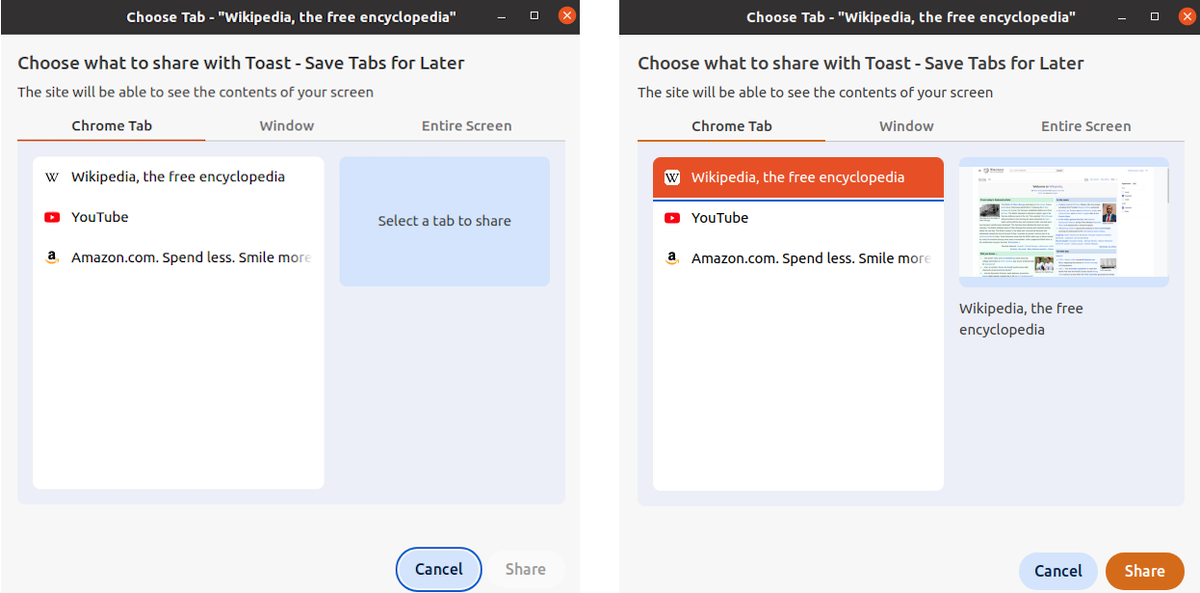Select 'Amazon.com. Spend less' in left list
Viewport: 1200px width, 593px height.
point(178,257)
